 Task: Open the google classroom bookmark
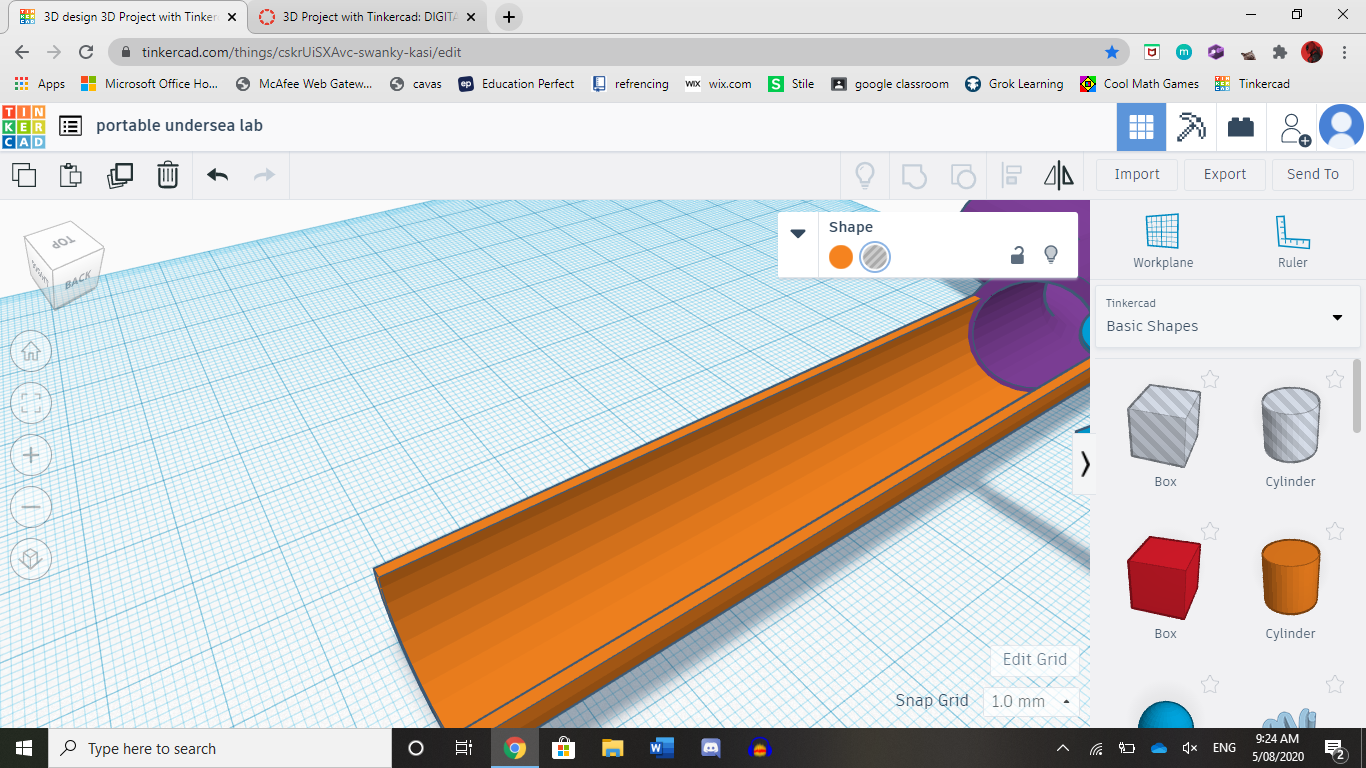[890, 84]
